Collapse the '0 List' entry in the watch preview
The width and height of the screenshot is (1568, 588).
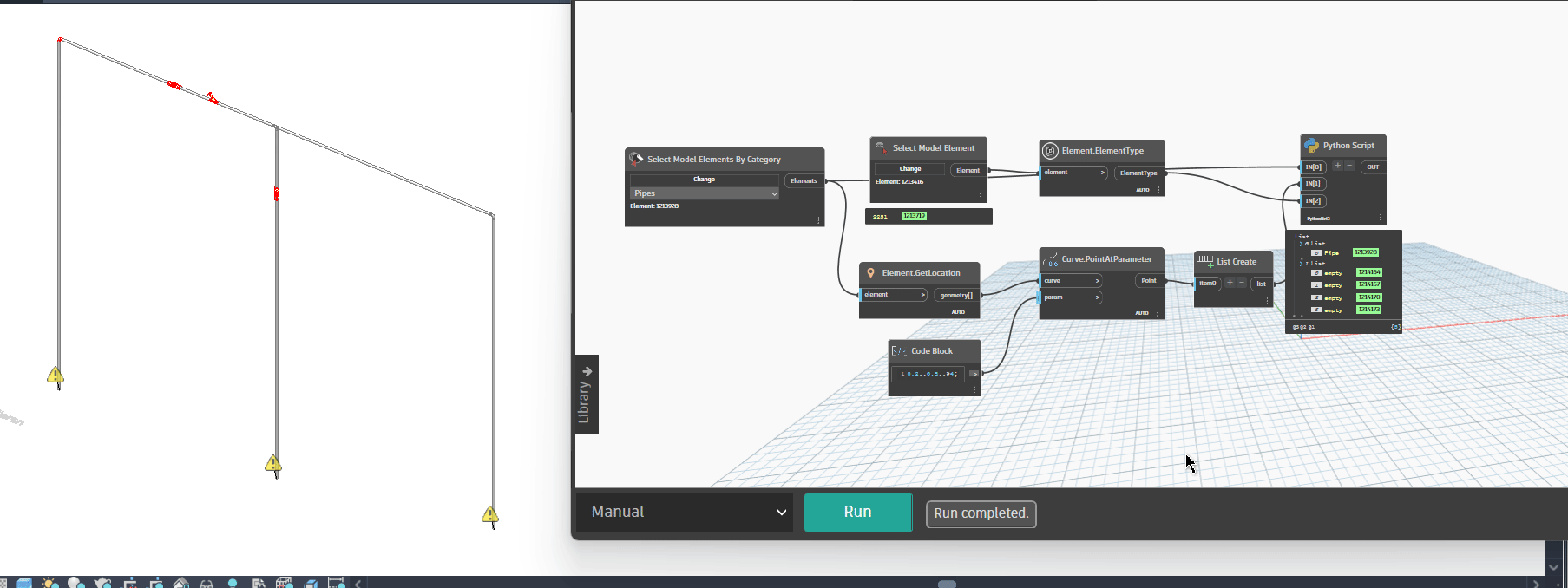coord(1301,244)
